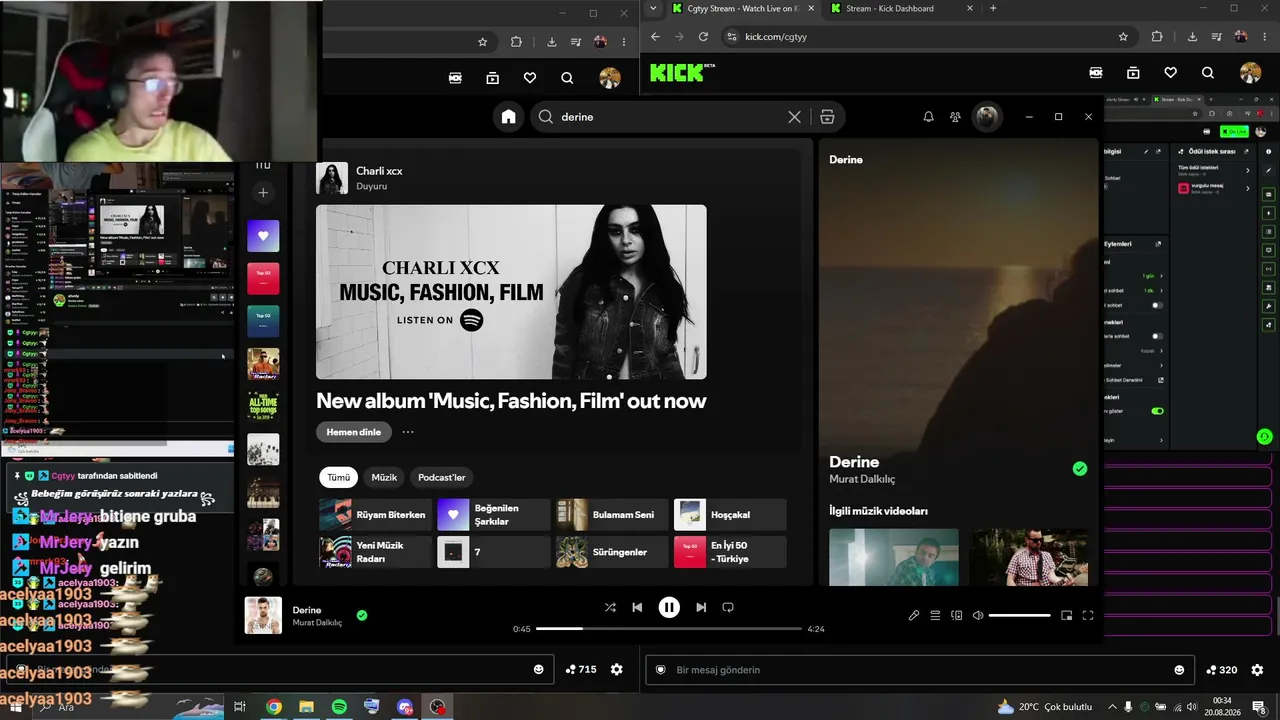
Task: Click the Hemen dinle button
Action: [x=354, y=432]
